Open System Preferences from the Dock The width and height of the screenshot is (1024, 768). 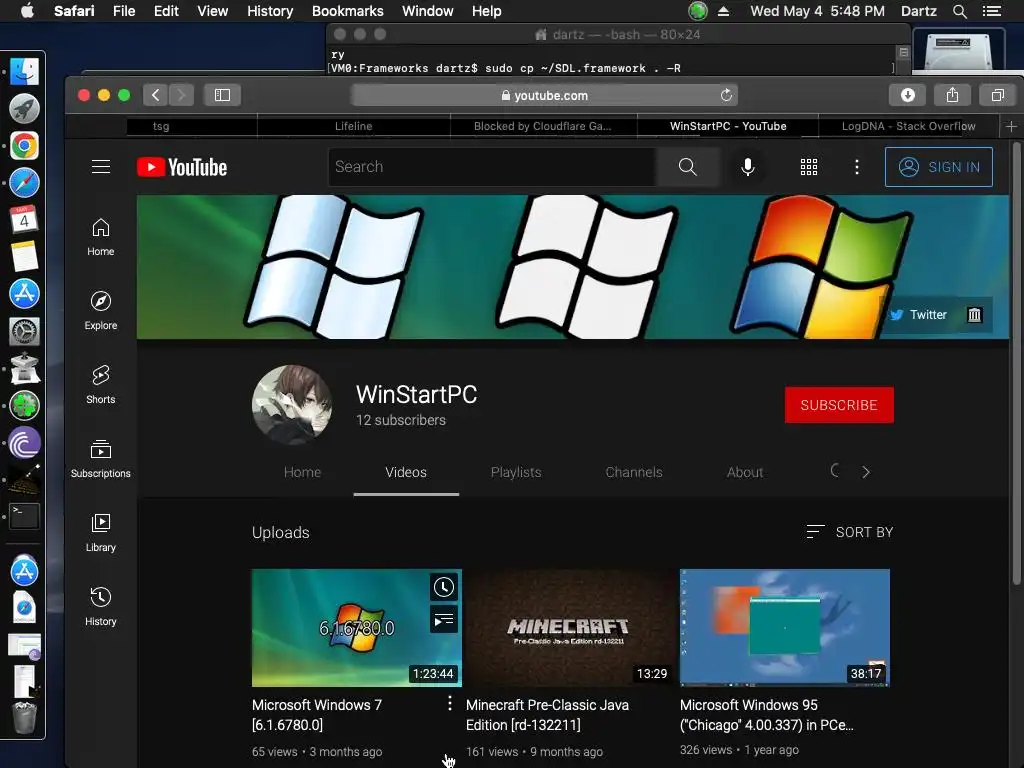(24, 332)
